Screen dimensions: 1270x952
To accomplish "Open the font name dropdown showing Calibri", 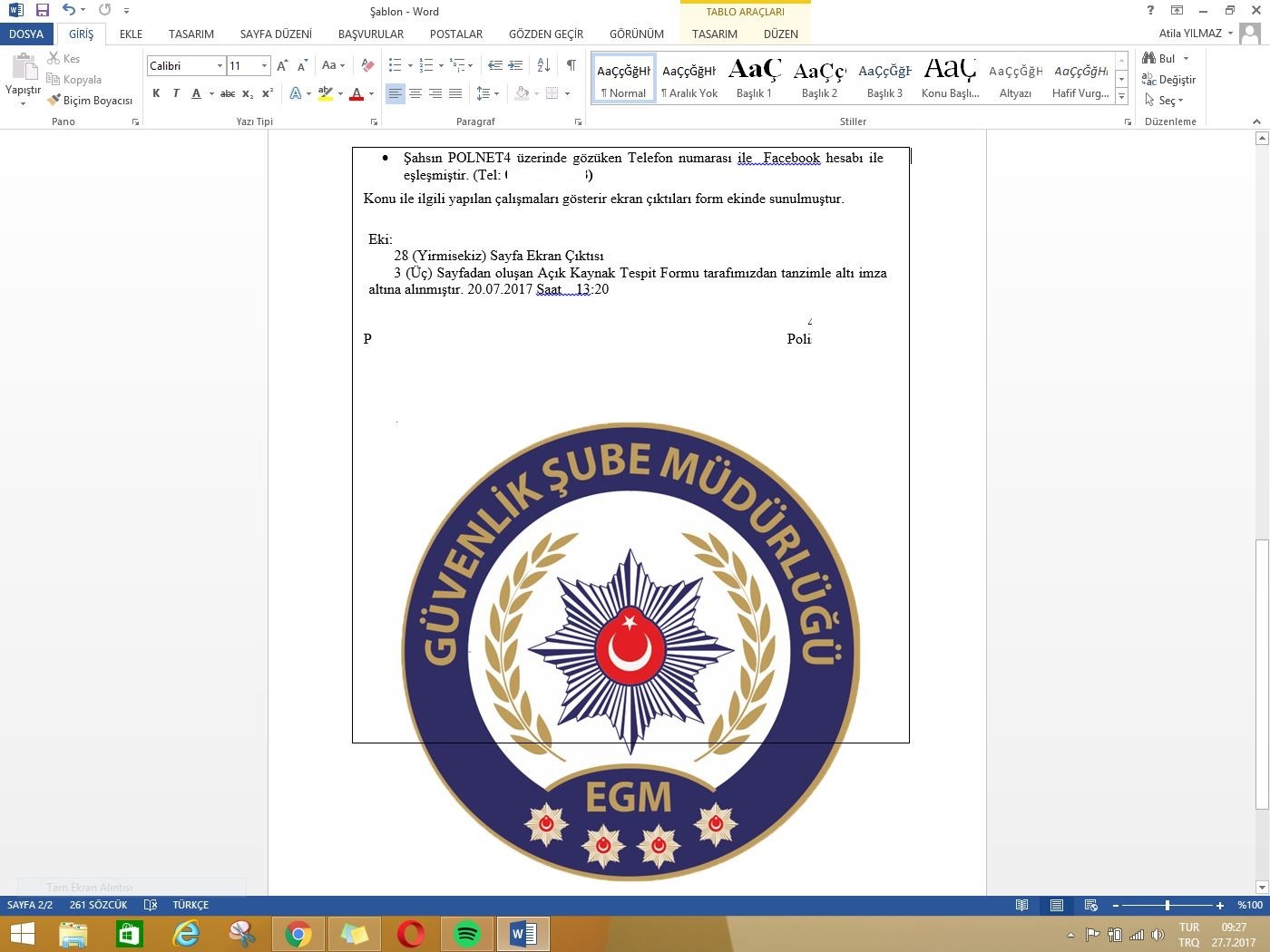I will coord(220,65).
